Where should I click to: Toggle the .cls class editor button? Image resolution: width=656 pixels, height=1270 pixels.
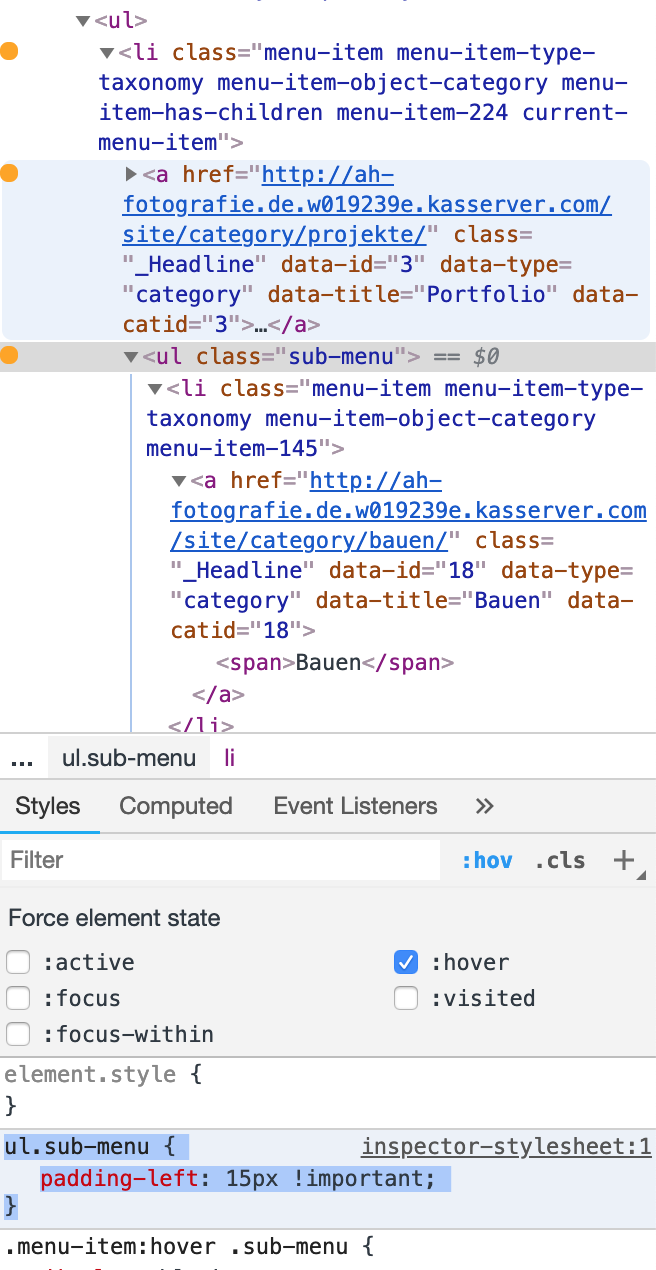click(x=560, y=860)
